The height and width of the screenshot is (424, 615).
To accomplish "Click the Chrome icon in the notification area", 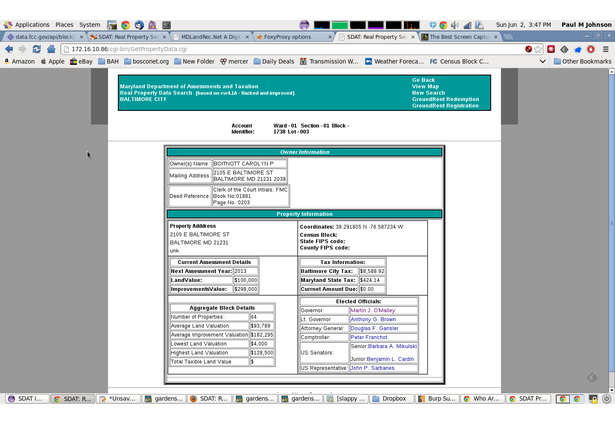I will (443, 25).
